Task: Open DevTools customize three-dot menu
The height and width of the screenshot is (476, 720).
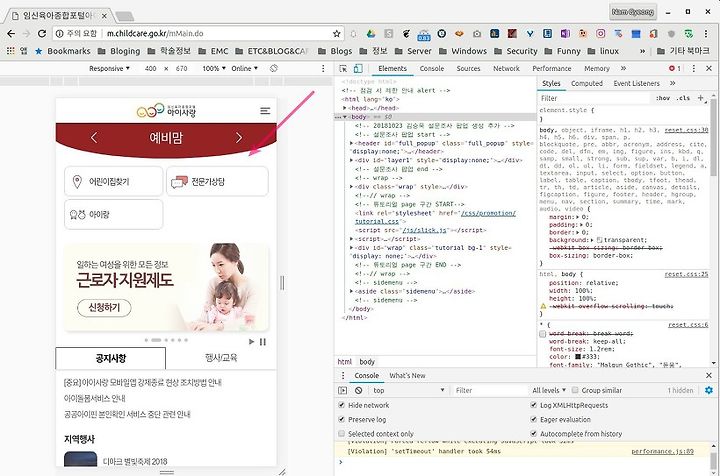Action: pyautogui.click(x=694, y=68)
